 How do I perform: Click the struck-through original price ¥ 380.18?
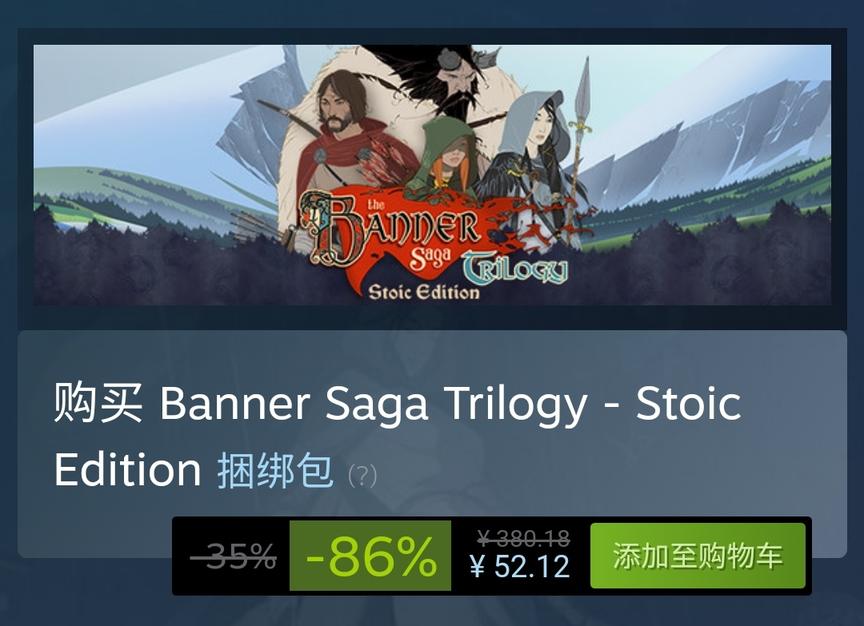coord(523,537)
